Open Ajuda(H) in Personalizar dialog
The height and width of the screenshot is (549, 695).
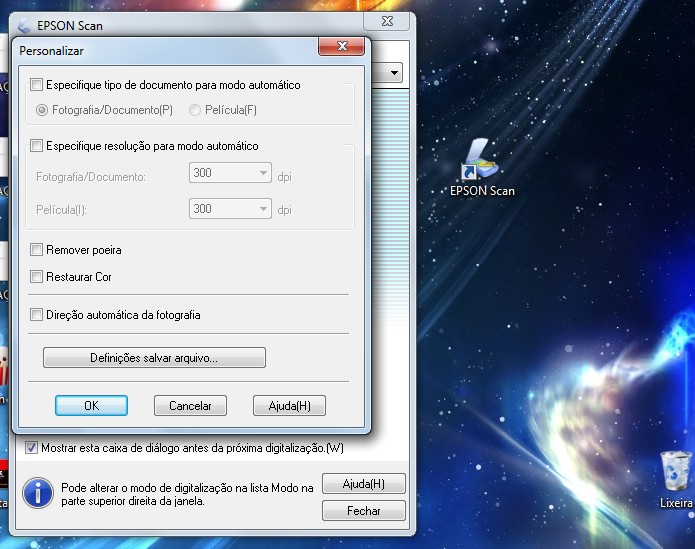289,405
